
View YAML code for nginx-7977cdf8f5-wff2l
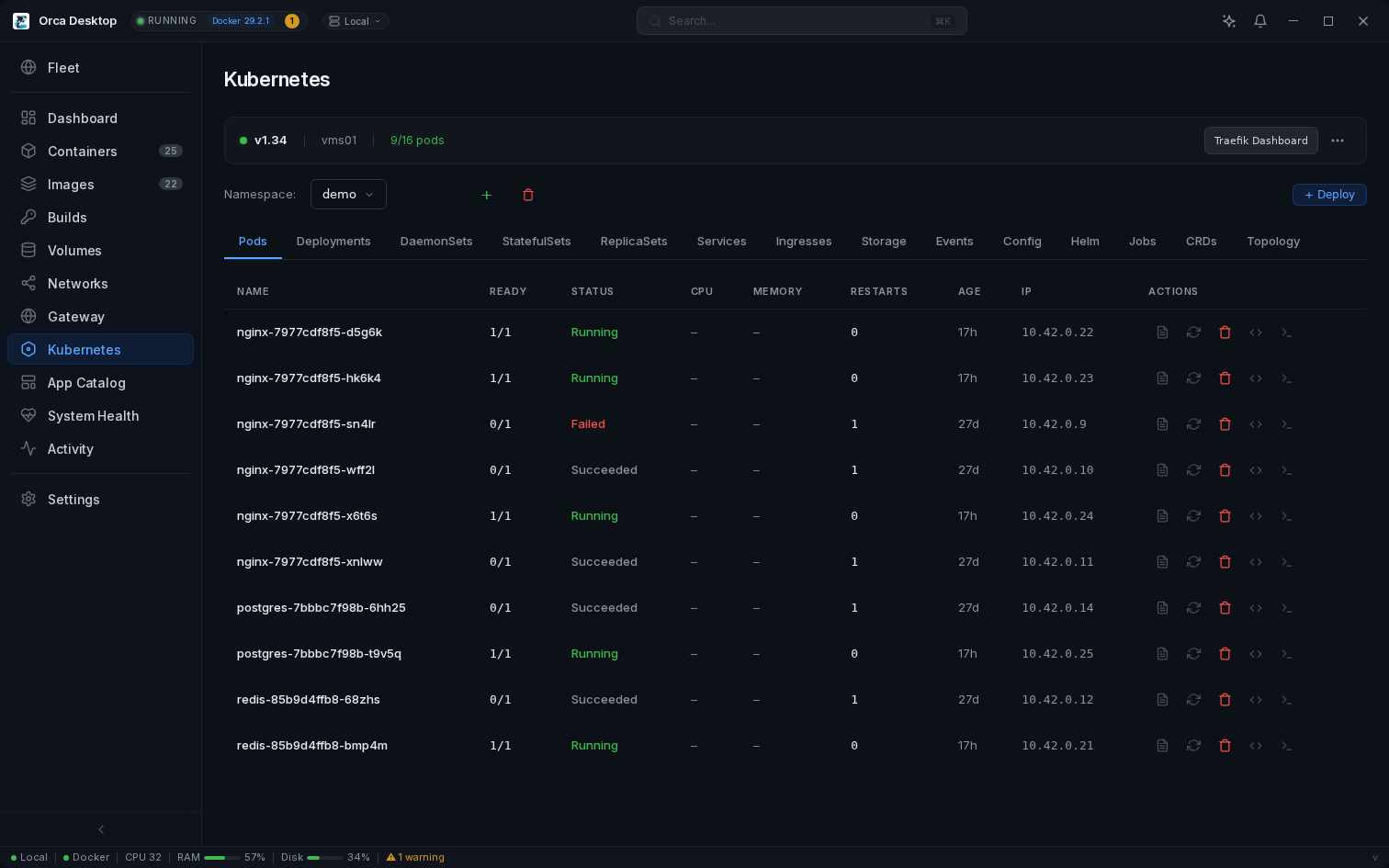1256,470
